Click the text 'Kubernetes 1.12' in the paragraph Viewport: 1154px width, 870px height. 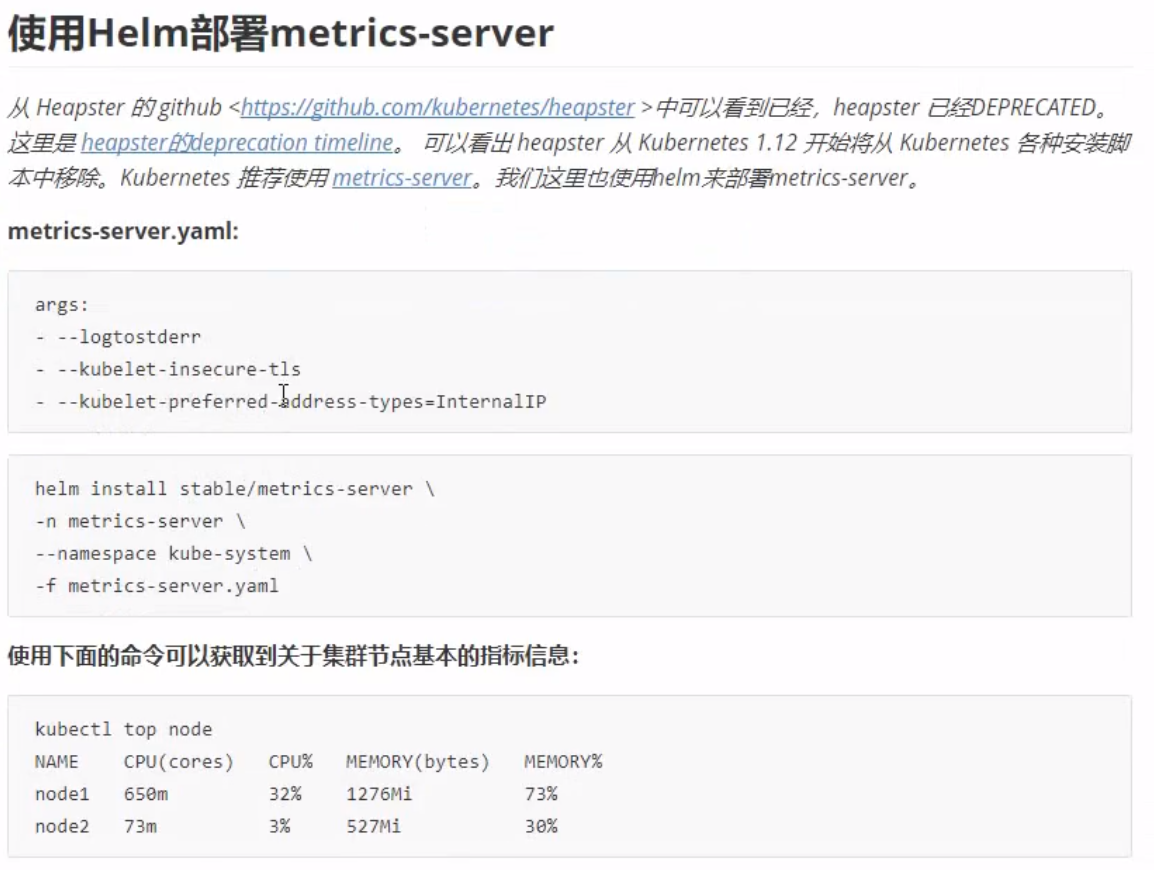tap(718, 142)
